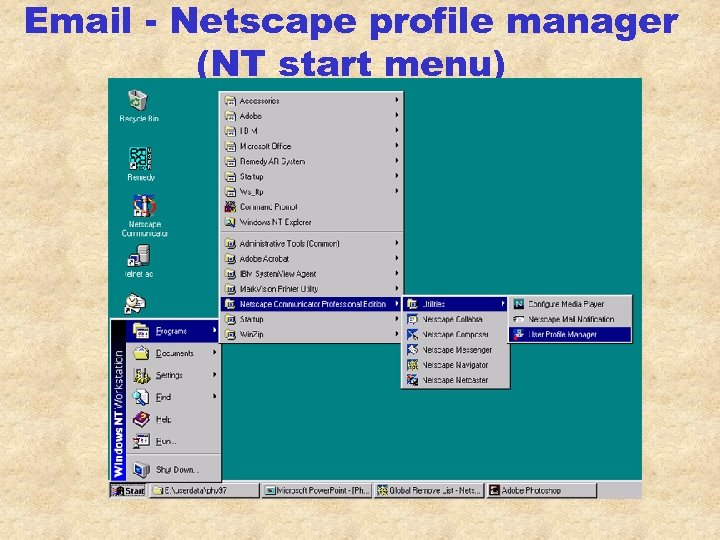Expand the Settings submenu arrow

tap(214, 374)
